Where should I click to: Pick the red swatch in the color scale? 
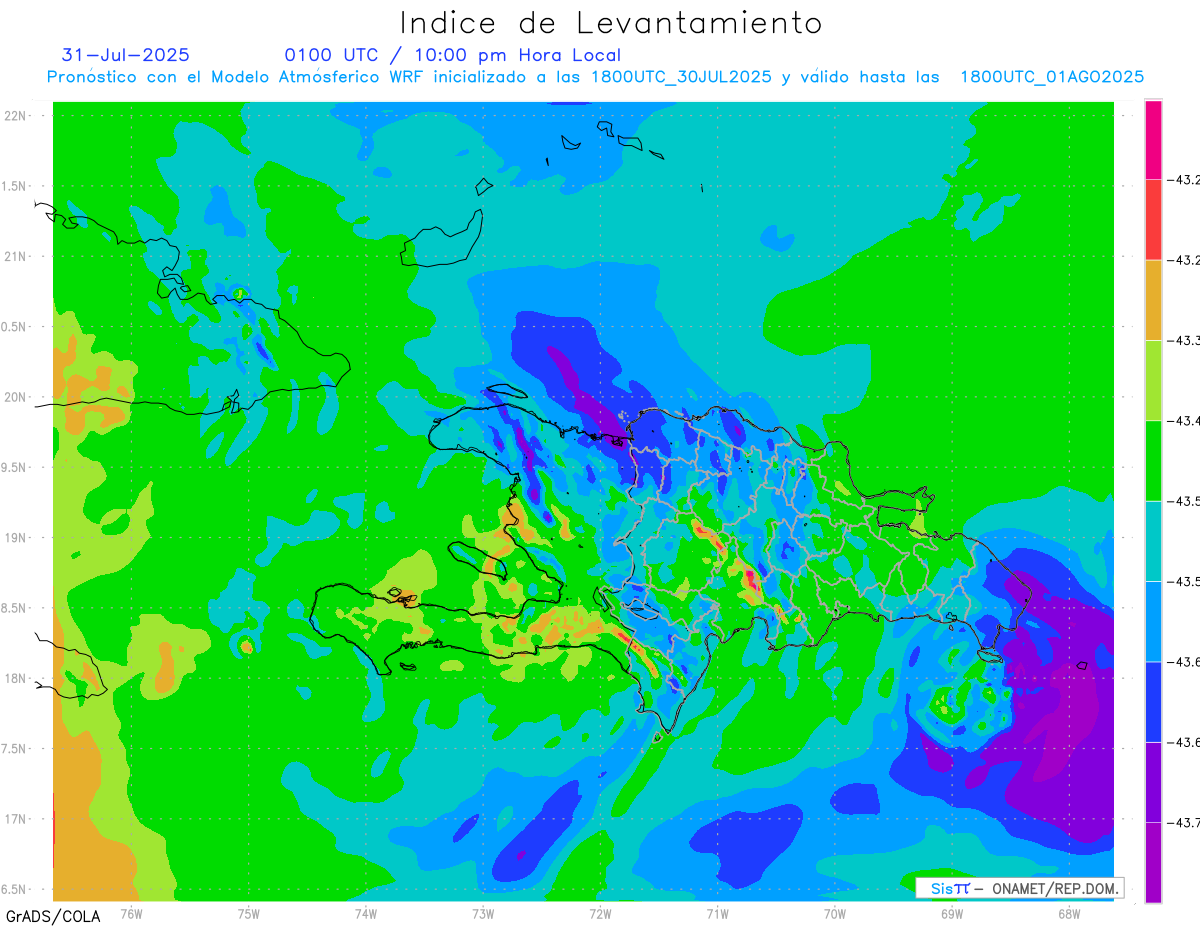(1153, 220)
